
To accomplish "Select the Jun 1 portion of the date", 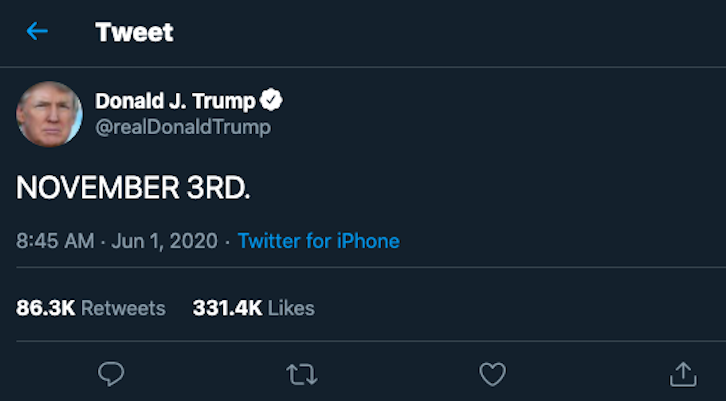I will [x=134, y=242].
